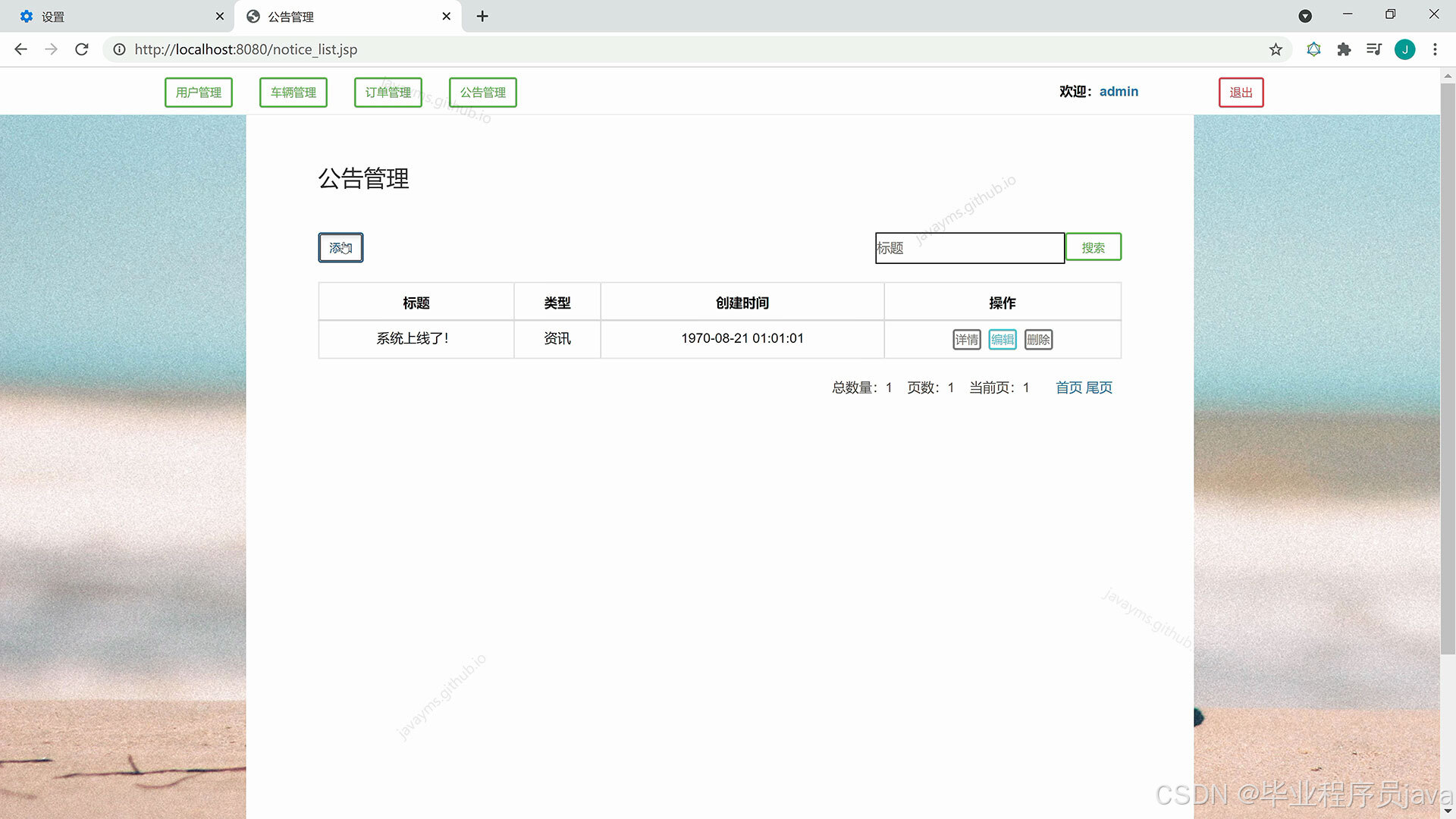
Task: Open the media control icon in toolbar
Action: pyautogui.click(x=1374, y=49)
